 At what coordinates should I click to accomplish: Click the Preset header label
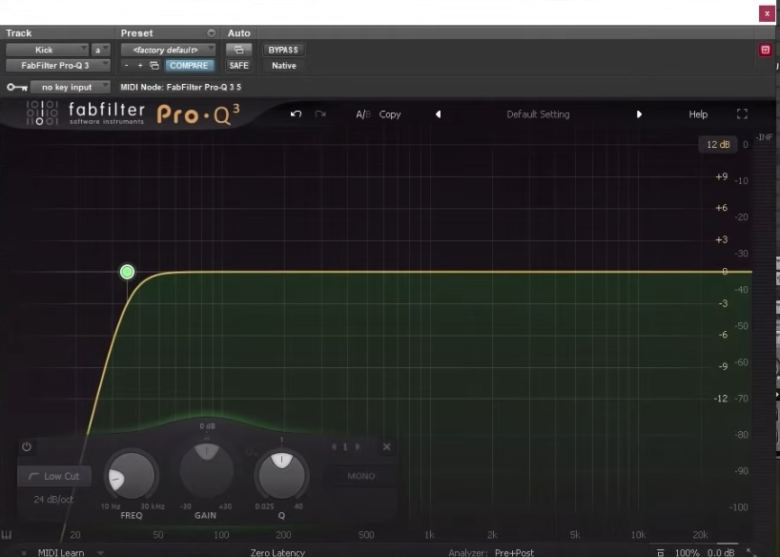[x=137, y=33]
